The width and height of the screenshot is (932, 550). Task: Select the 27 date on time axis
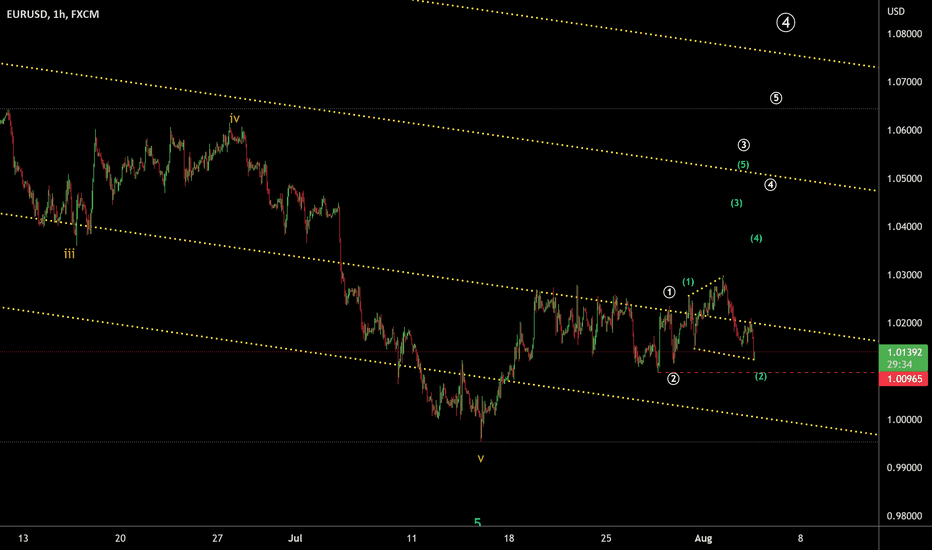(218, 539)
